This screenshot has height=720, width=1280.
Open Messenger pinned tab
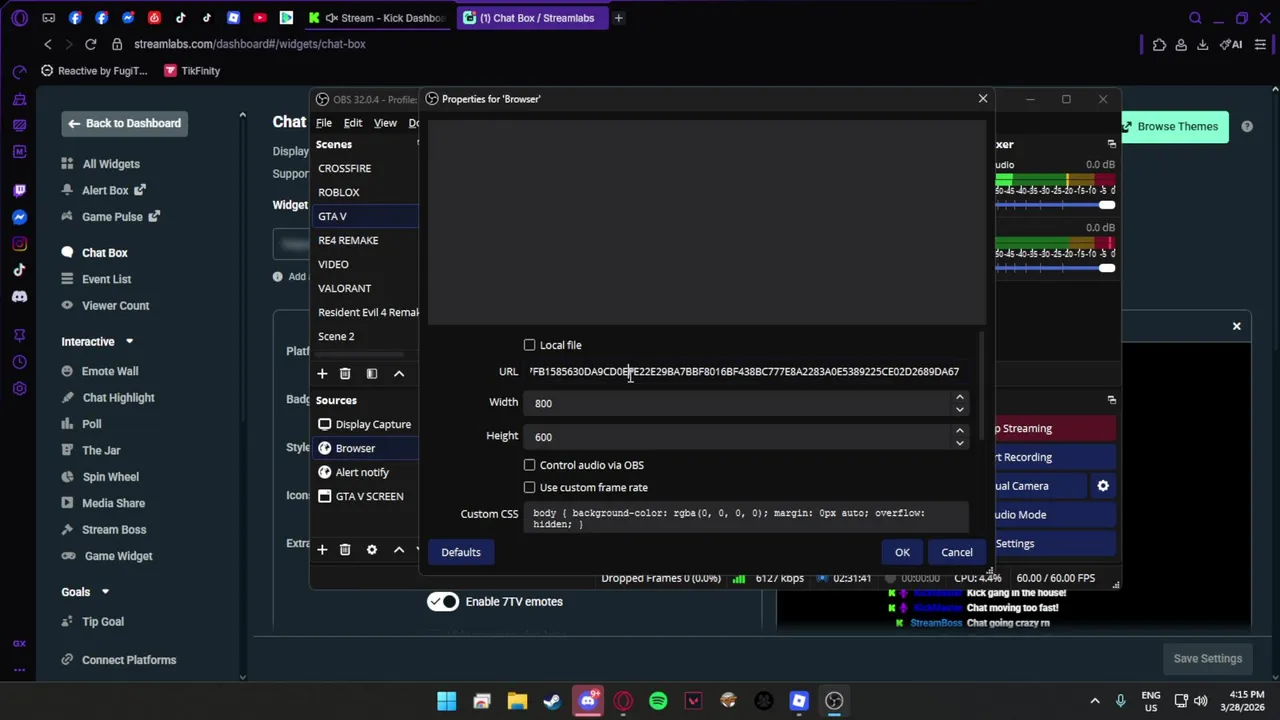(128, 18)
